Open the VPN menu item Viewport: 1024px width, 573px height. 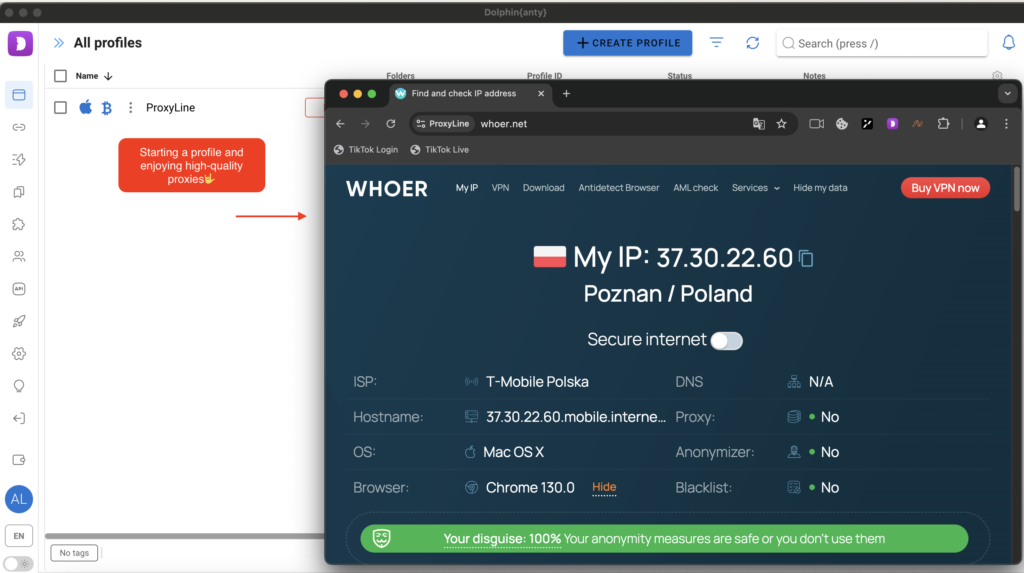point(500,188)
